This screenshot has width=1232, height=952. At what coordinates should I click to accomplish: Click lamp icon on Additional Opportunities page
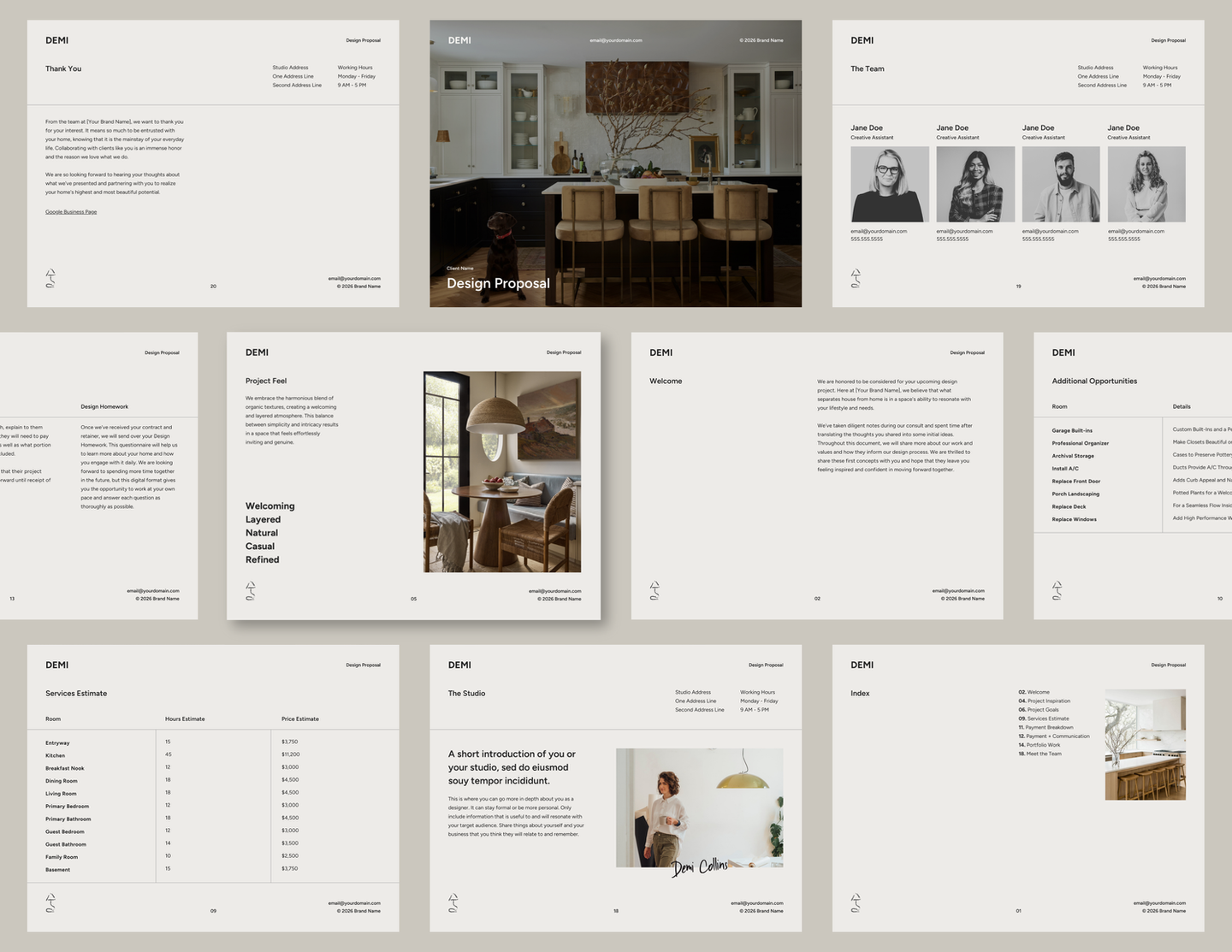(1057, 590)
